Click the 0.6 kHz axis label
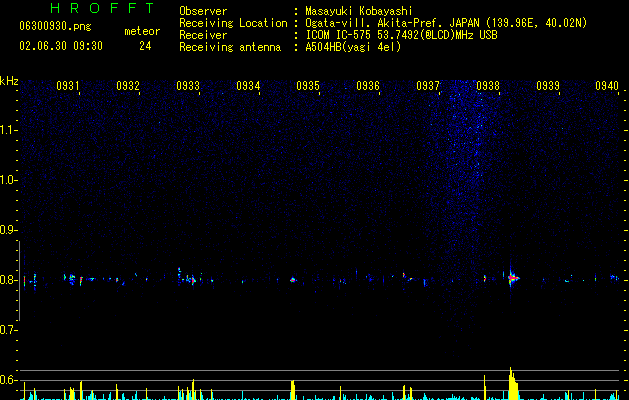 point(8,380)
